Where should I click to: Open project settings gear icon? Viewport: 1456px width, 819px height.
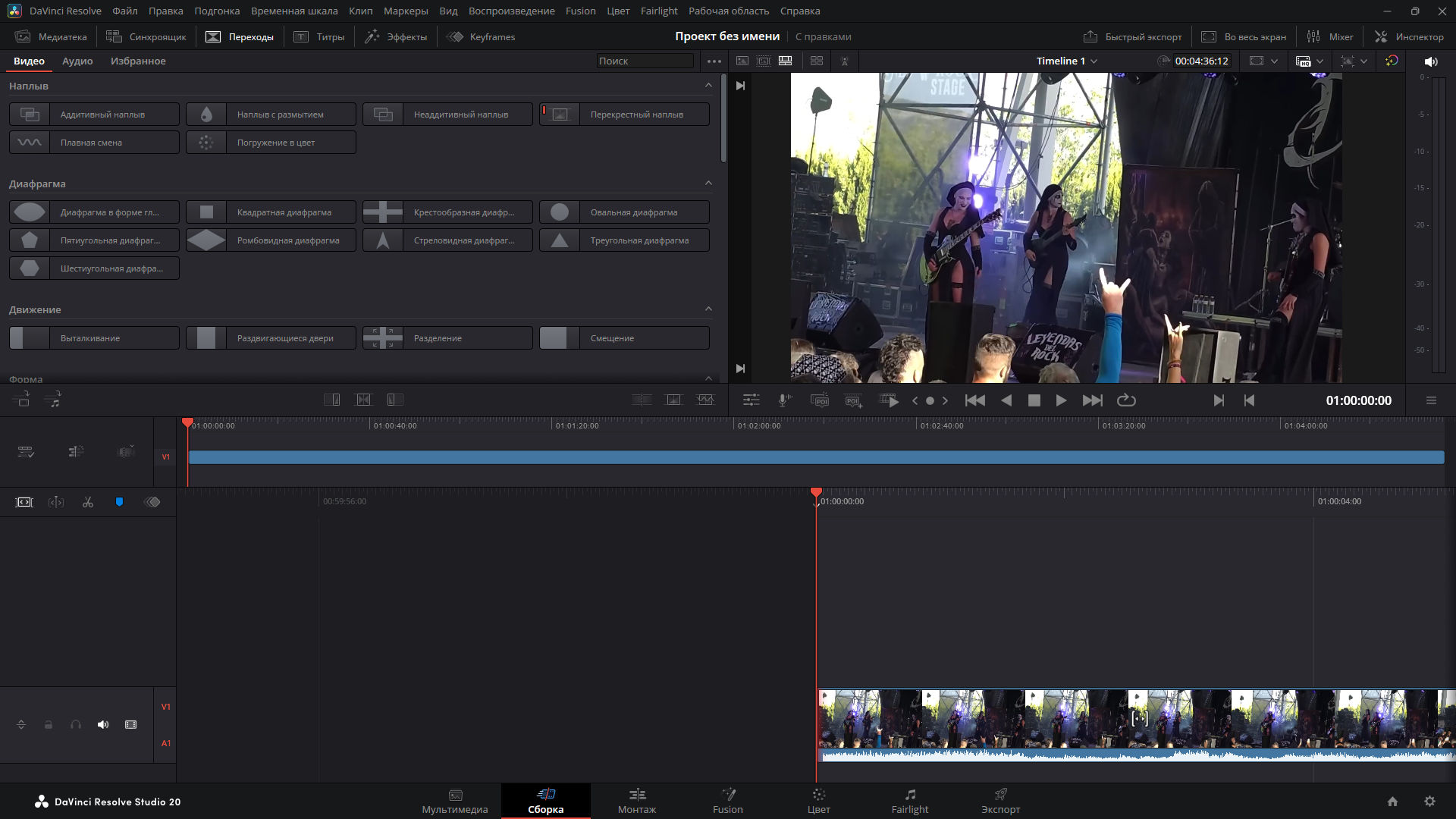pos(1429,802)
